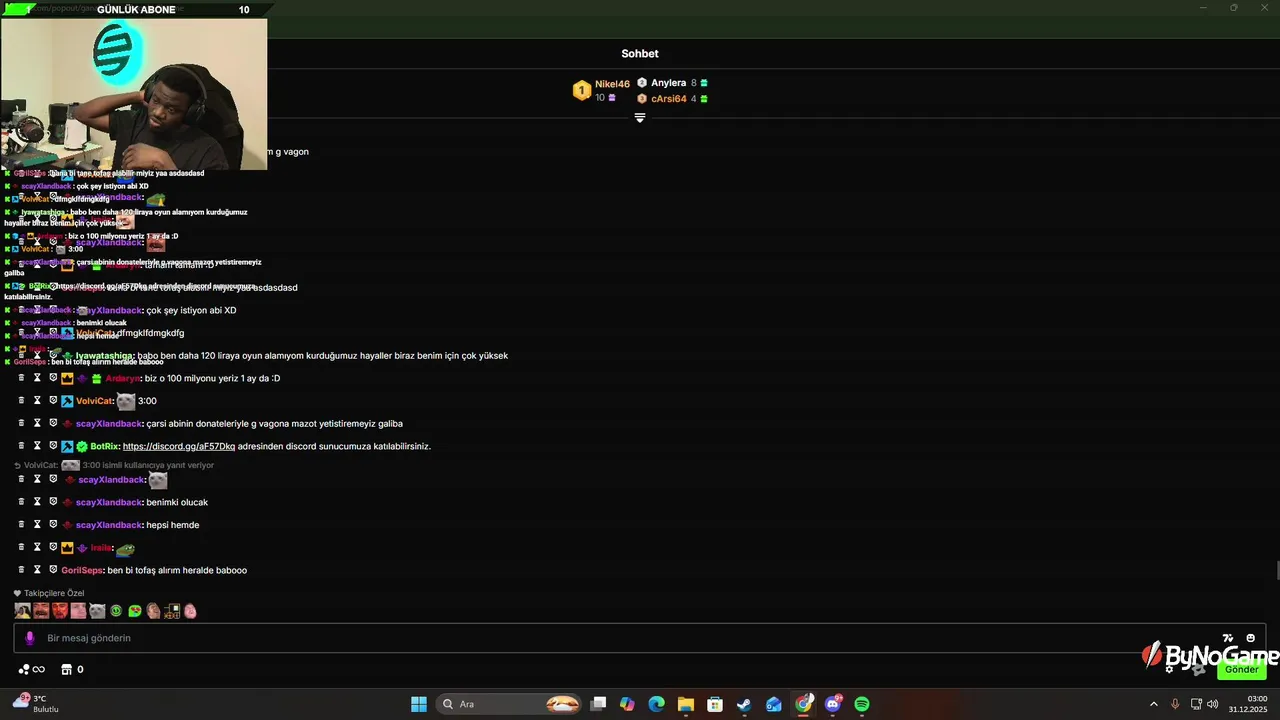
Task: Open Steam from the taskbar
Action: pos(744,704)
